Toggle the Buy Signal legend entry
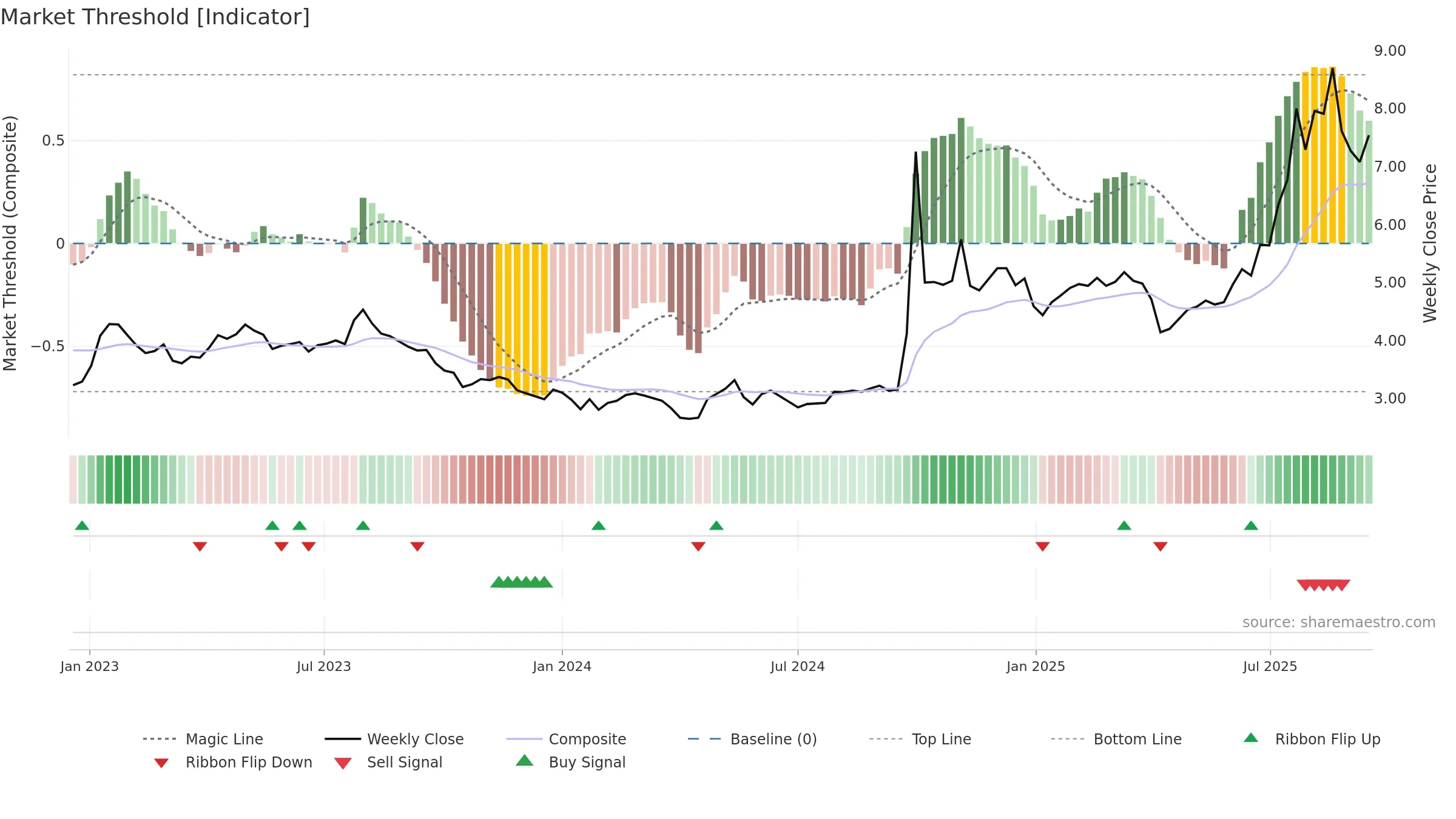This screenshot has width=1456, height=819. (x=570, y=762)
